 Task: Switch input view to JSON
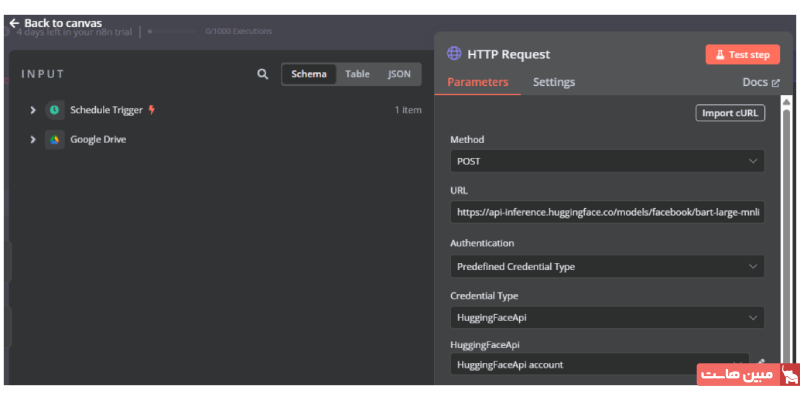[x=399, y=74]
